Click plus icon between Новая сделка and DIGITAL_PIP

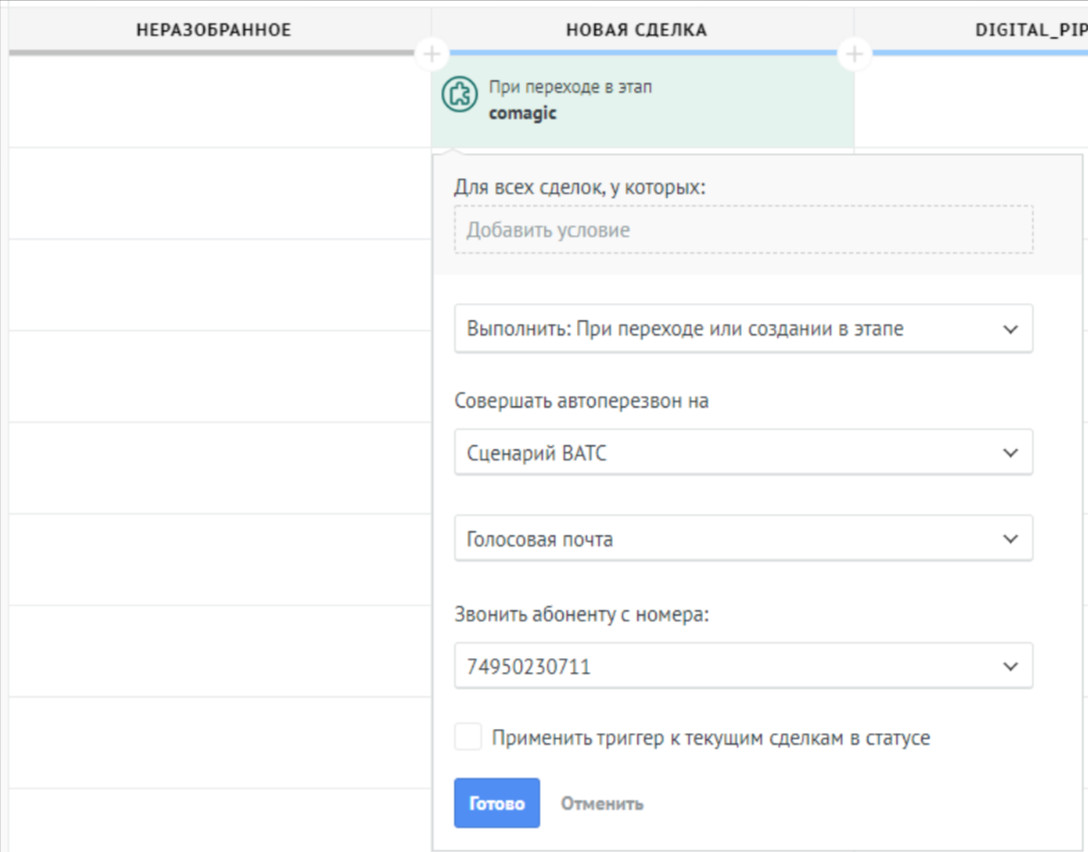coord(855,53)
